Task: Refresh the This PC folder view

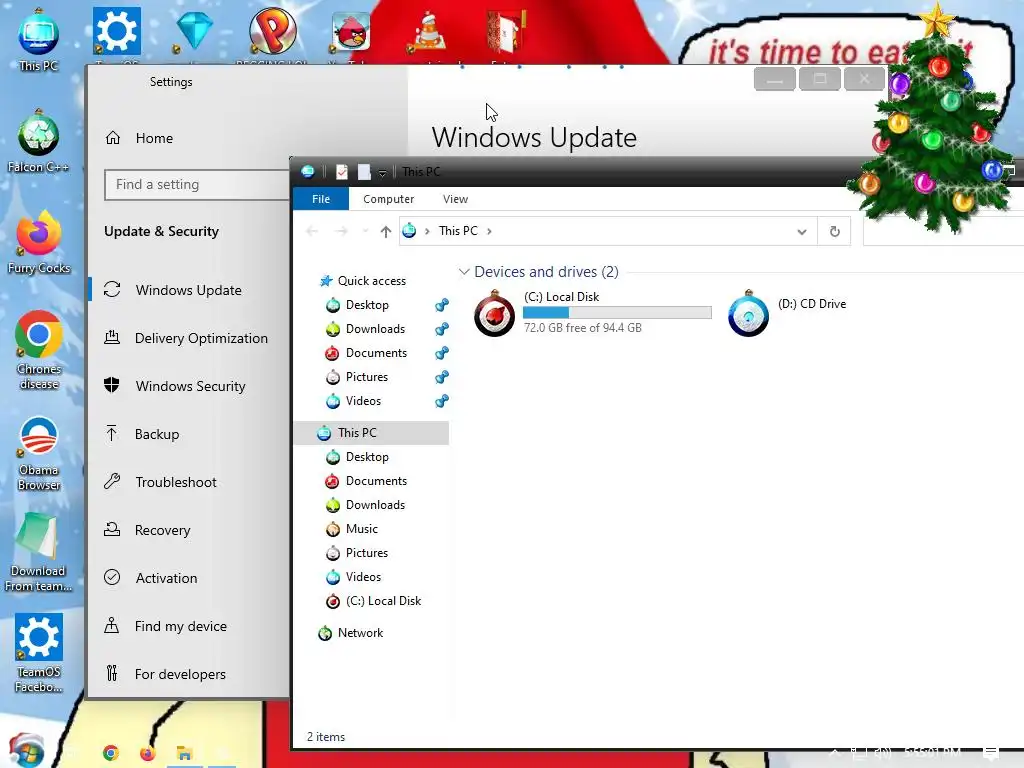Action: (835, 231)
